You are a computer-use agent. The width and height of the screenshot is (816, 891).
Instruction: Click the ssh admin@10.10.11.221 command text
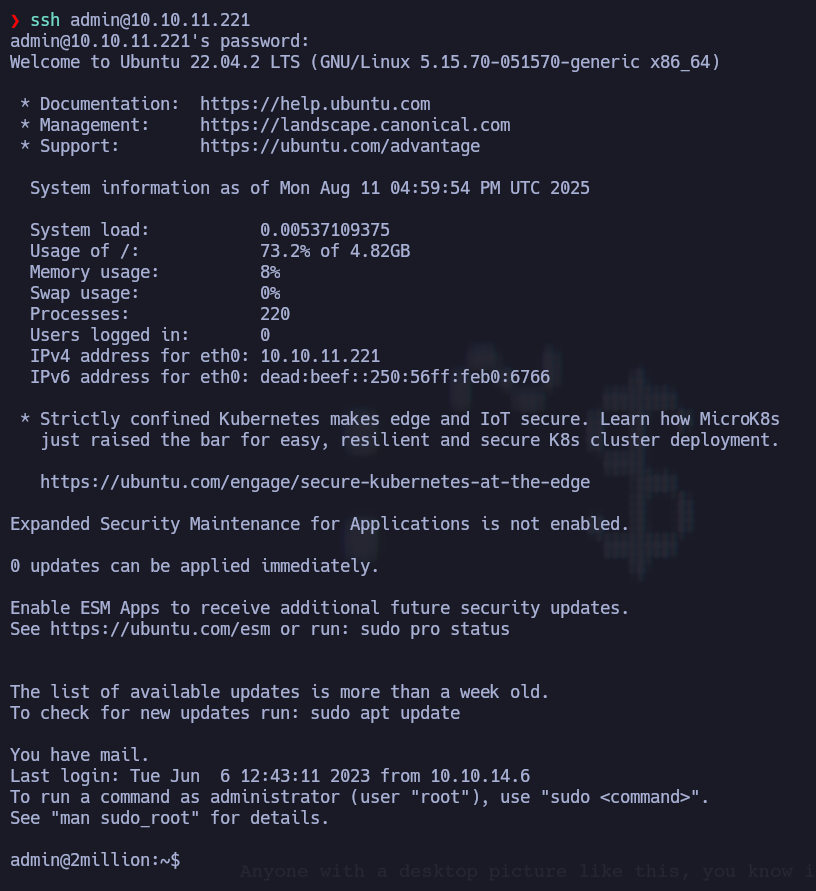140,20
